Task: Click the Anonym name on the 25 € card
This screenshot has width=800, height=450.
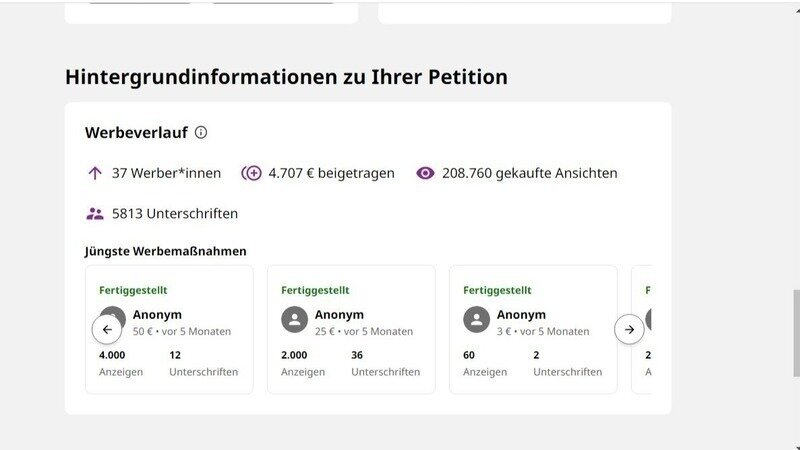Action: (x=339, y=314)
